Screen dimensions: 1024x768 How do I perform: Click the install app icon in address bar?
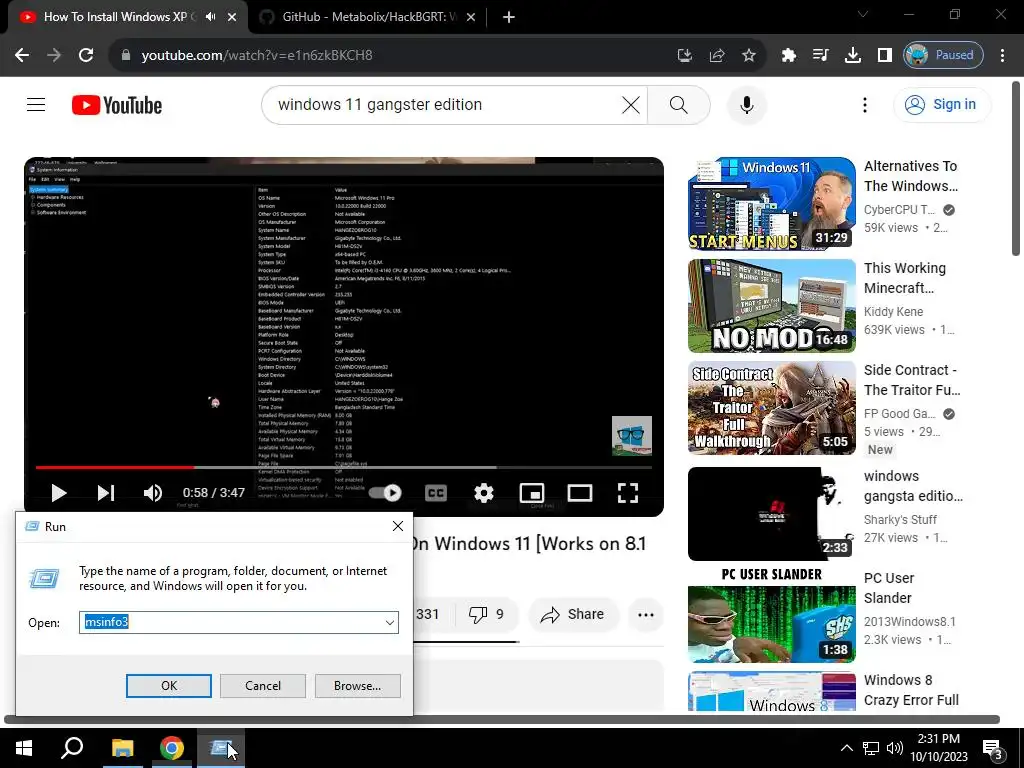pyautogui.click(x=684, y=56)
